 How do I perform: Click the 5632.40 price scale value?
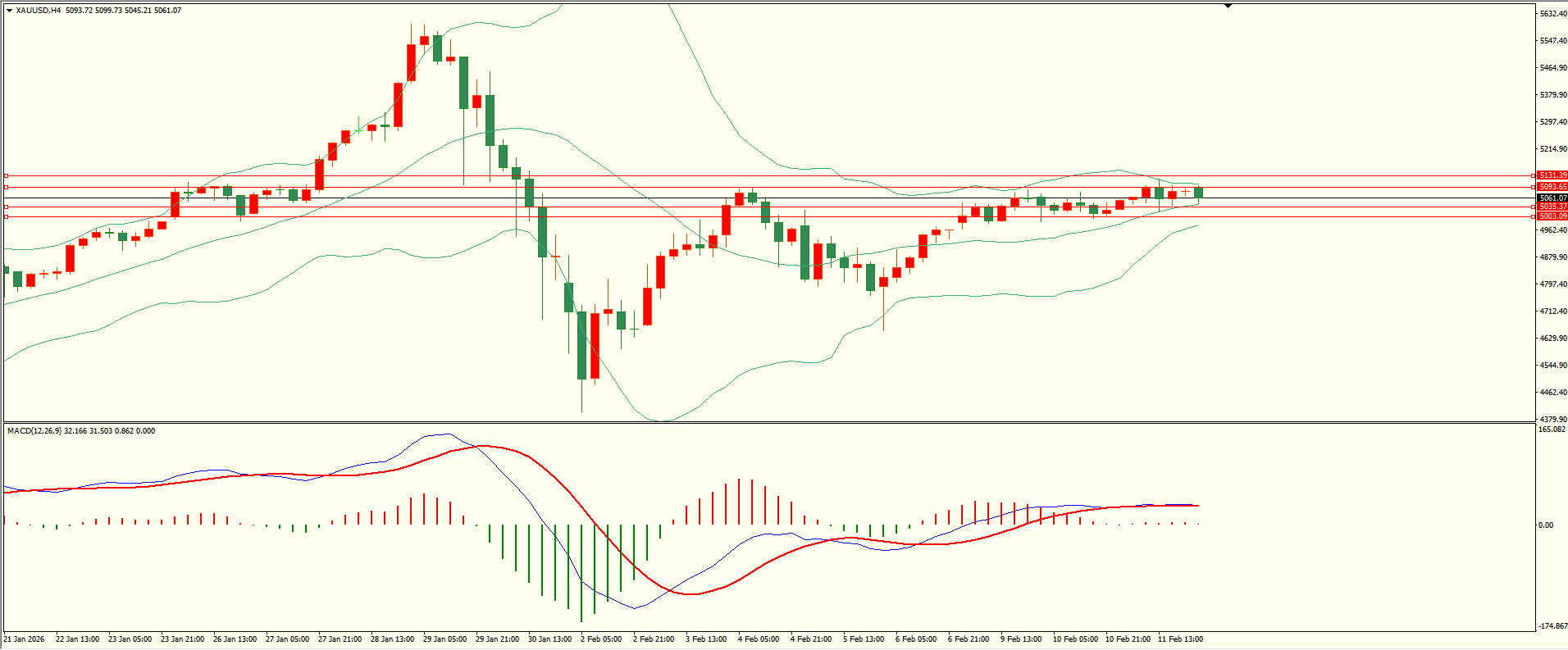(x=1552, y=14)
